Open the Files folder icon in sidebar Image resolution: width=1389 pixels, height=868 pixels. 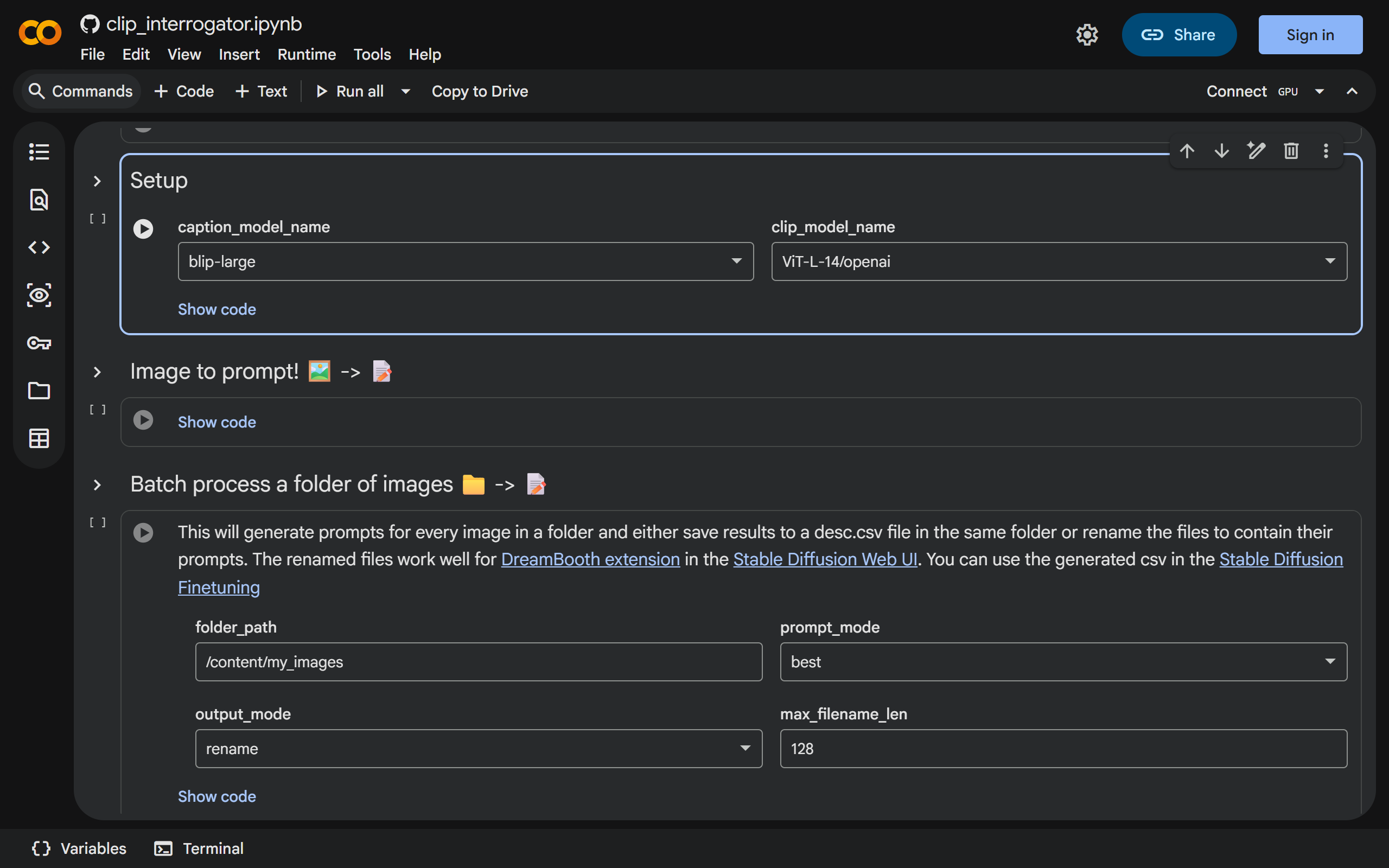39,391
